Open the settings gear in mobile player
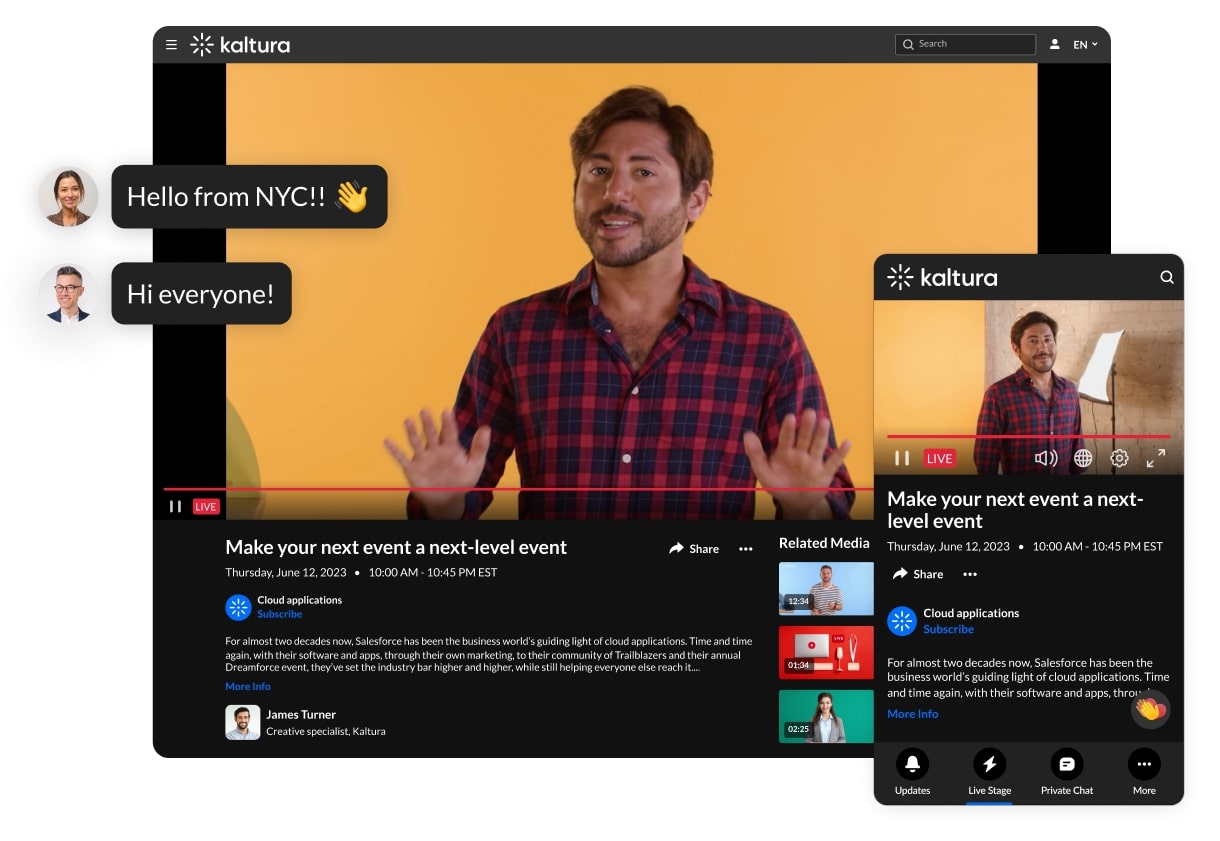This screenshot has width=1220, height=841. click(x=1119, y=458)
